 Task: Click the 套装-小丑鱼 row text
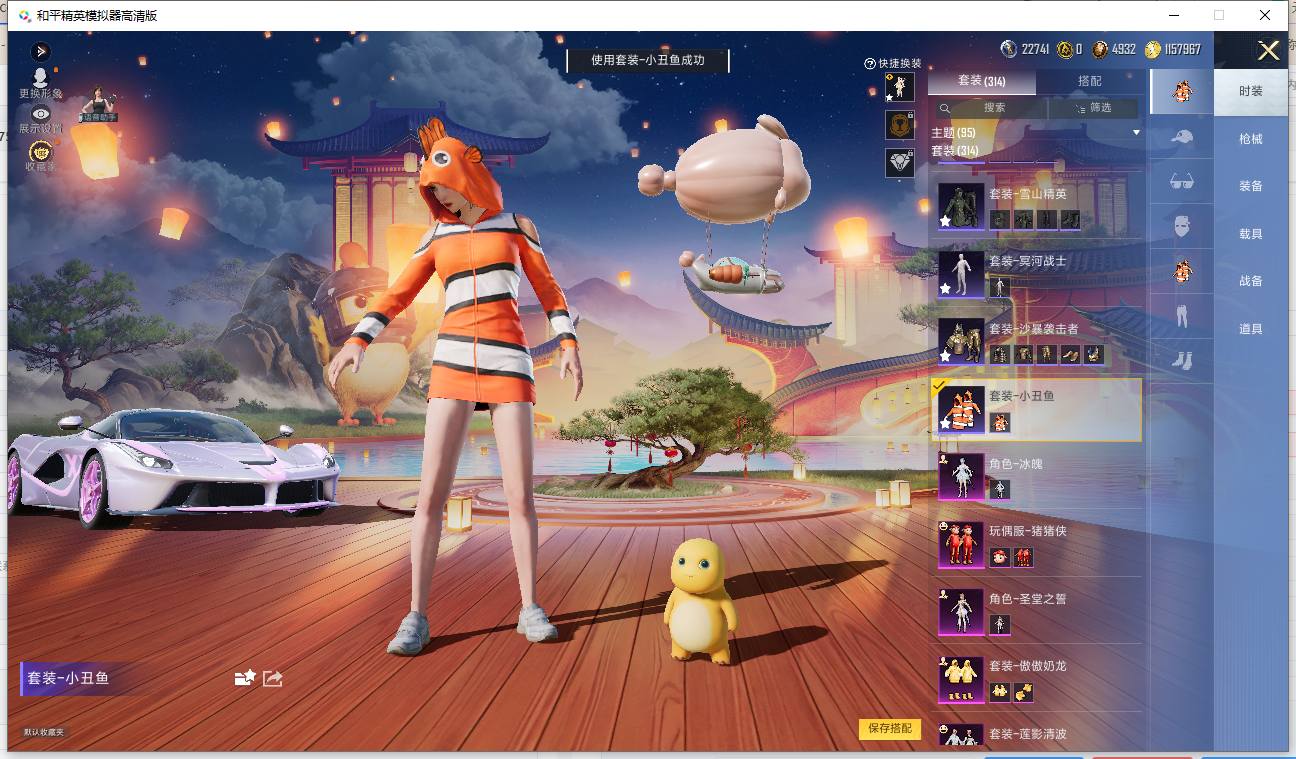coord(1022,396)
